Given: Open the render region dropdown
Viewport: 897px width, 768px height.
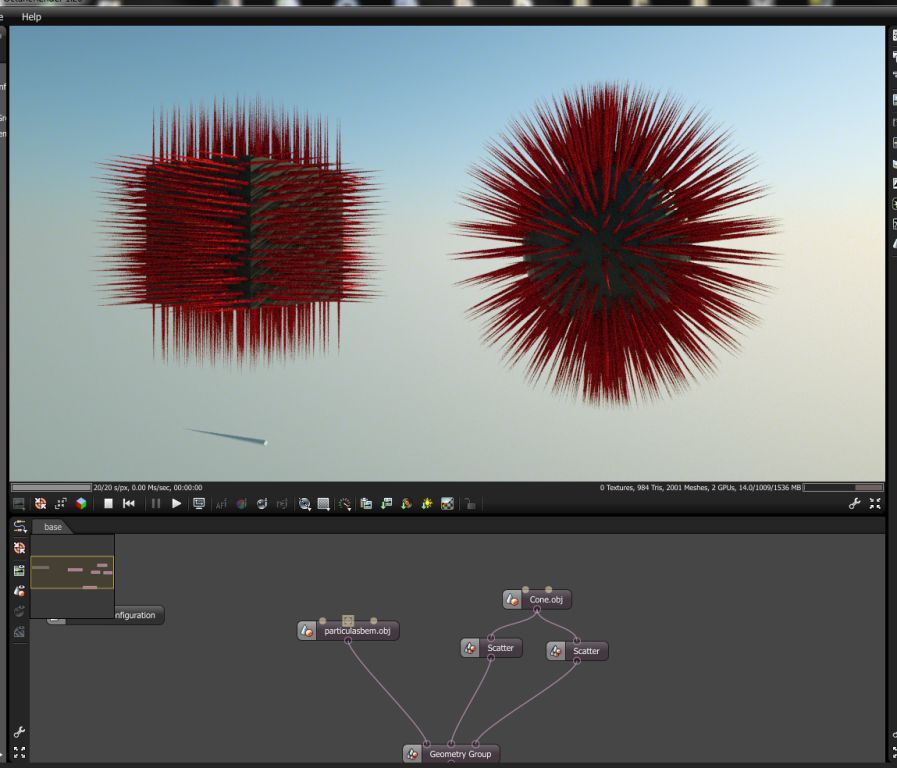Looking at the screenshot, I should 324,504.
